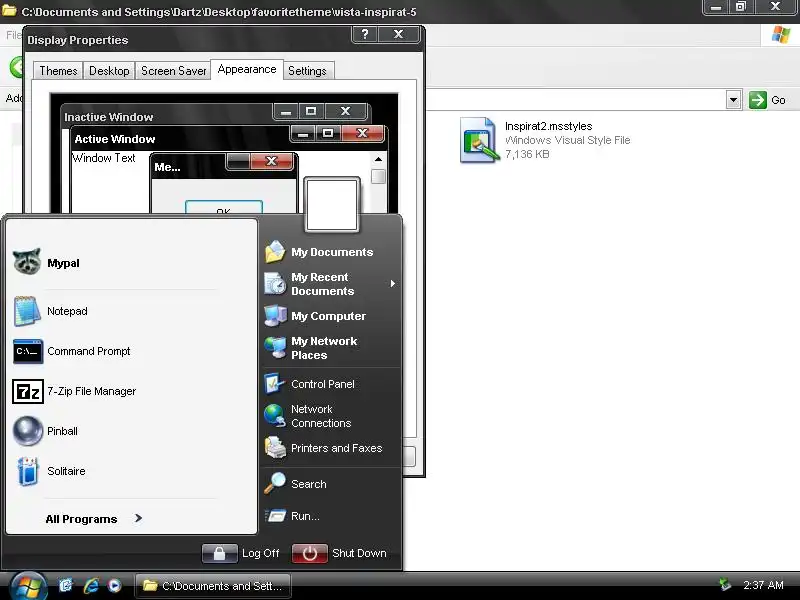This screenshot has height=600, width=800.
Task: Open the Explorer address bar dropdown
Action: coord(733,100)
